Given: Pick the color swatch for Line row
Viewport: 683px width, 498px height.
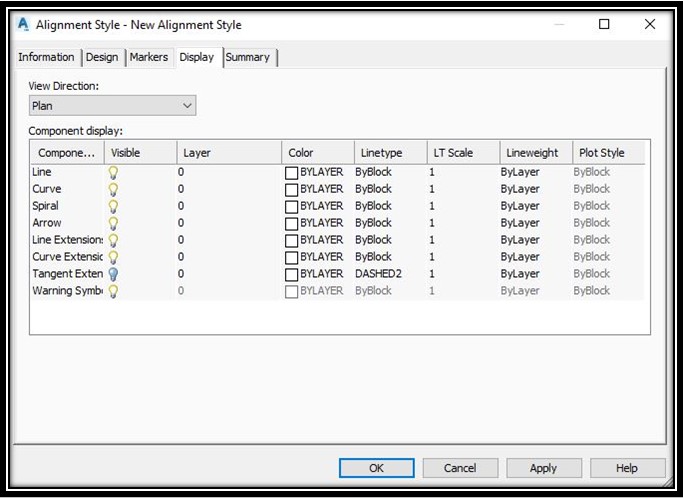Looking at the screenshot, I should pos(291,173).
